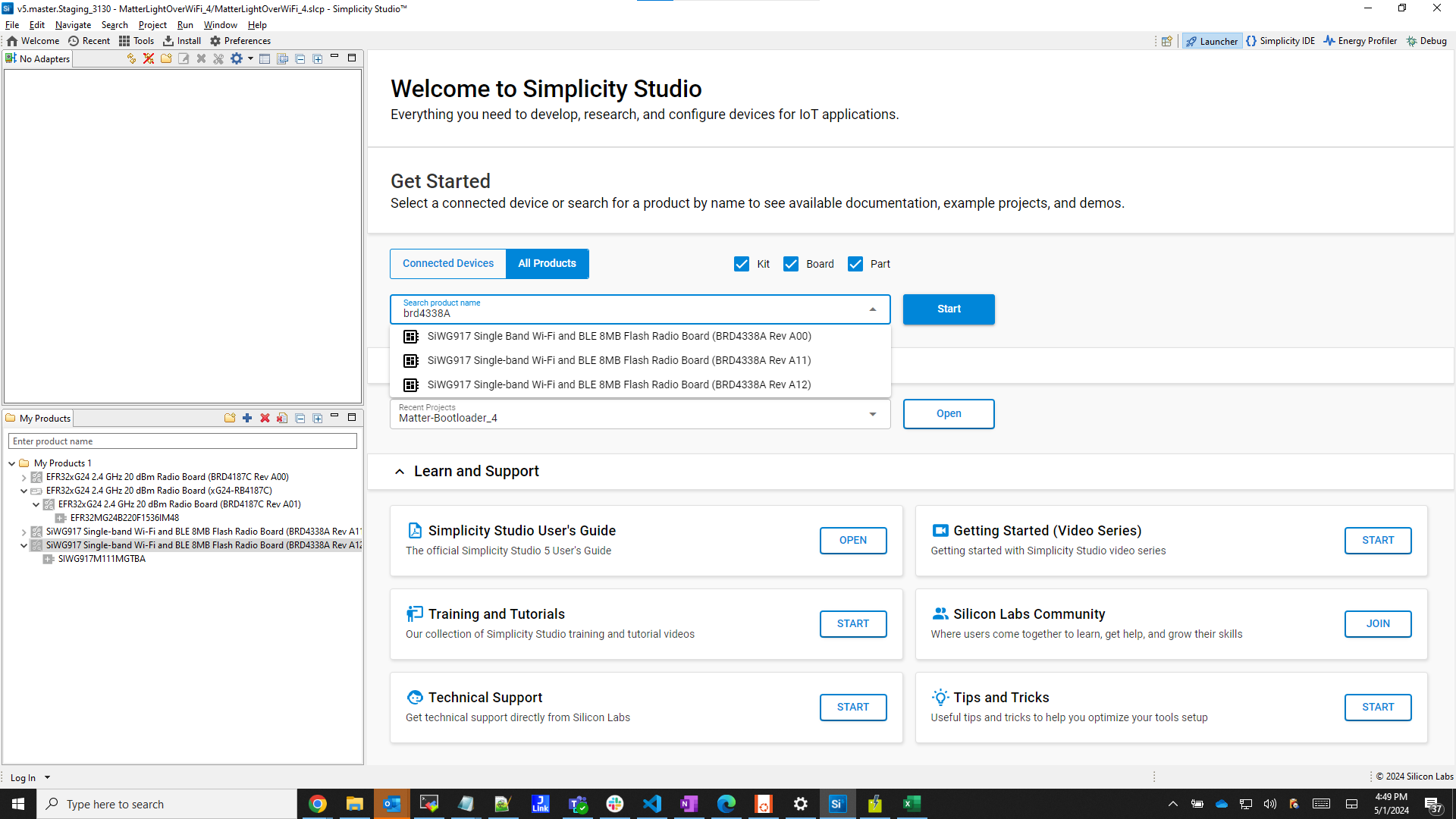Viewport: 1456px width, 819px height.
Task: Click the blue plus add product icon
Action: pos(247,418)
